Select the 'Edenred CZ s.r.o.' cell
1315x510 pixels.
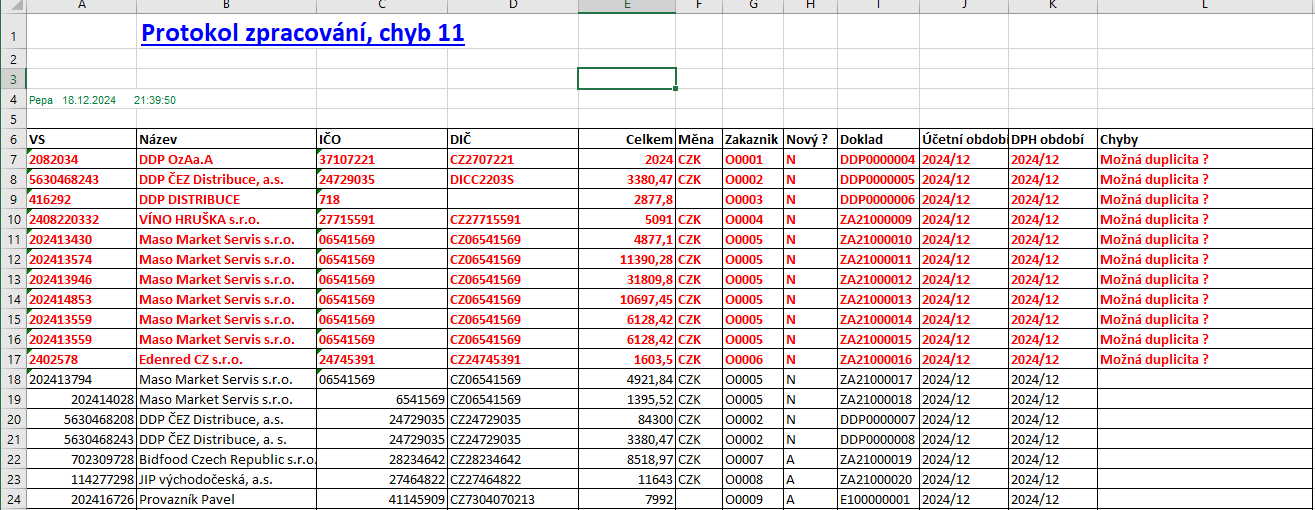(226, 359)
